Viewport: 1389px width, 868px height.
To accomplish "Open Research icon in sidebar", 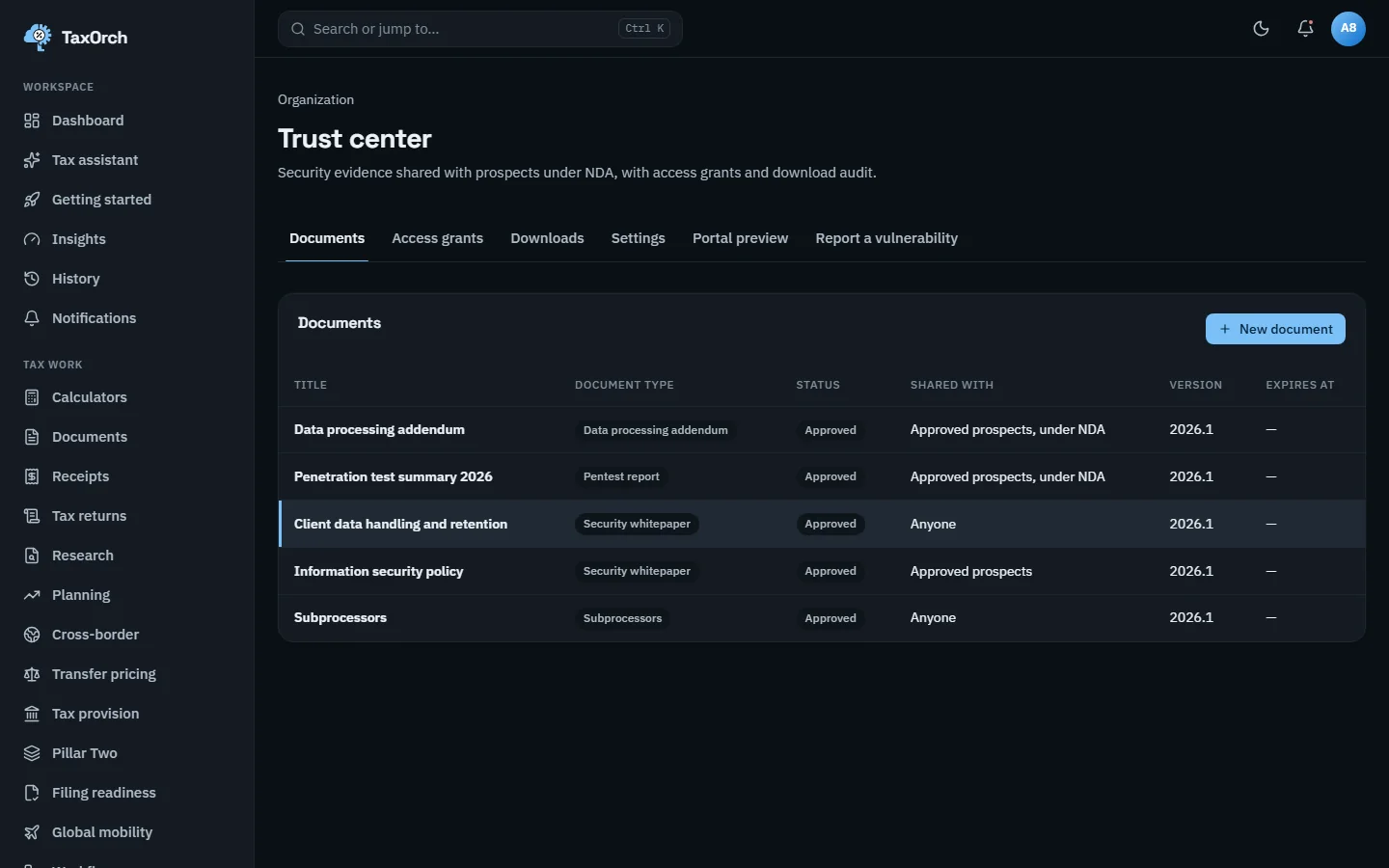I will 32,556.
